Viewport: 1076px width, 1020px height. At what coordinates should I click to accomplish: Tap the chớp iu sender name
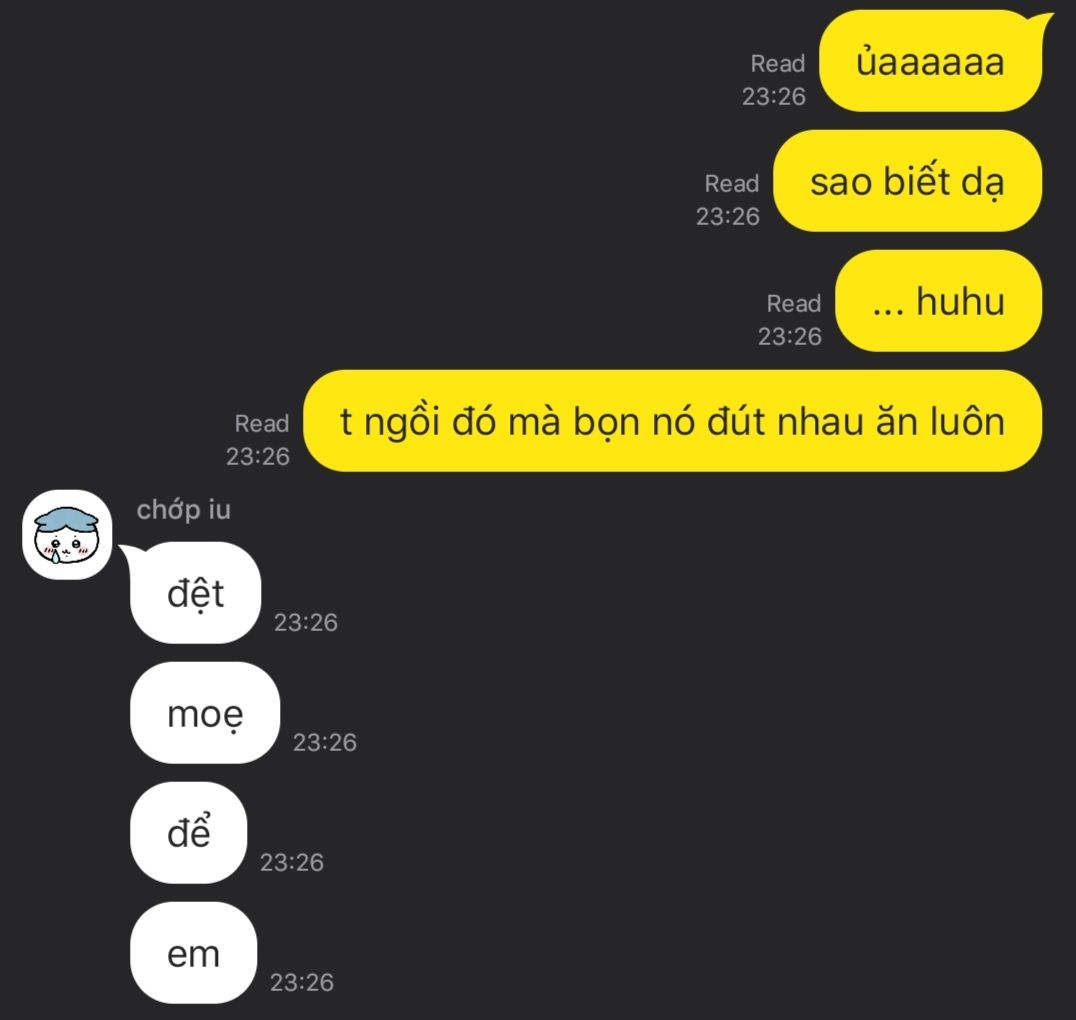183,509
